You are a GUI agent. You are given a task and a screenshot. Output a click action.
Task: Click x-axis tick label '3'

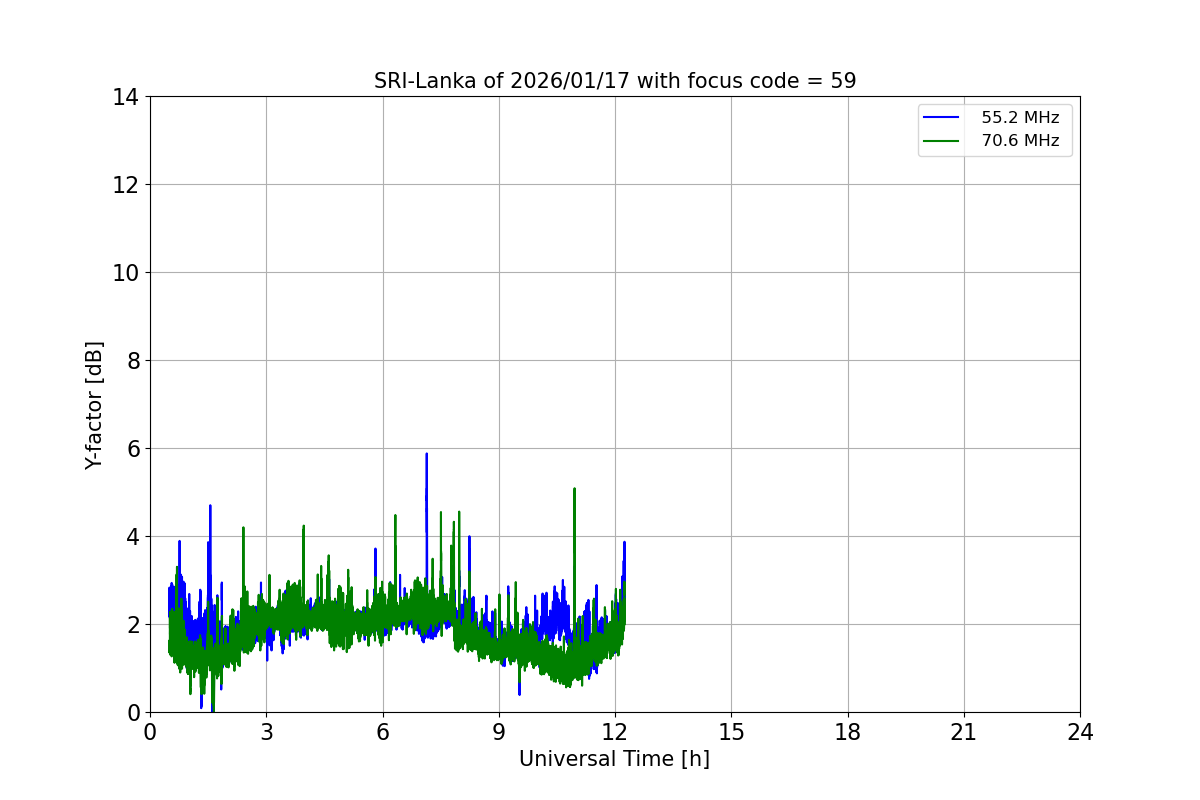pos(266,732)
